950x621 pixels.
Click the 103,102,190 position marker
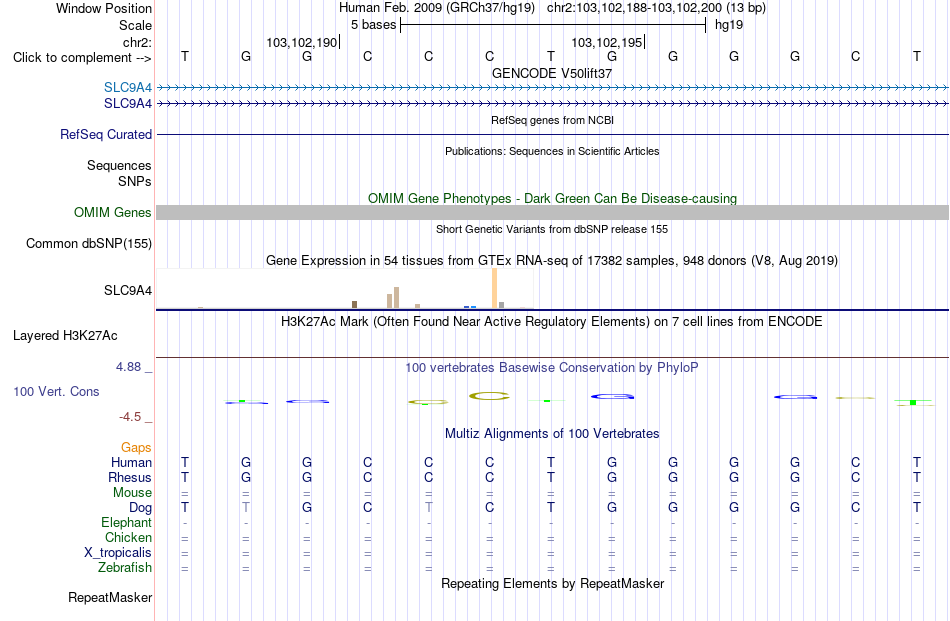tap(301, 42)
